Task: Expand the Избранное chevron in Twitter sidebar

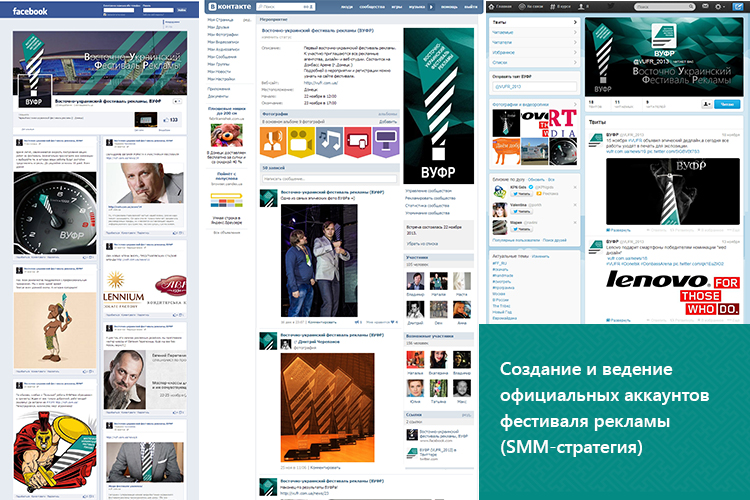Action: 574,52
